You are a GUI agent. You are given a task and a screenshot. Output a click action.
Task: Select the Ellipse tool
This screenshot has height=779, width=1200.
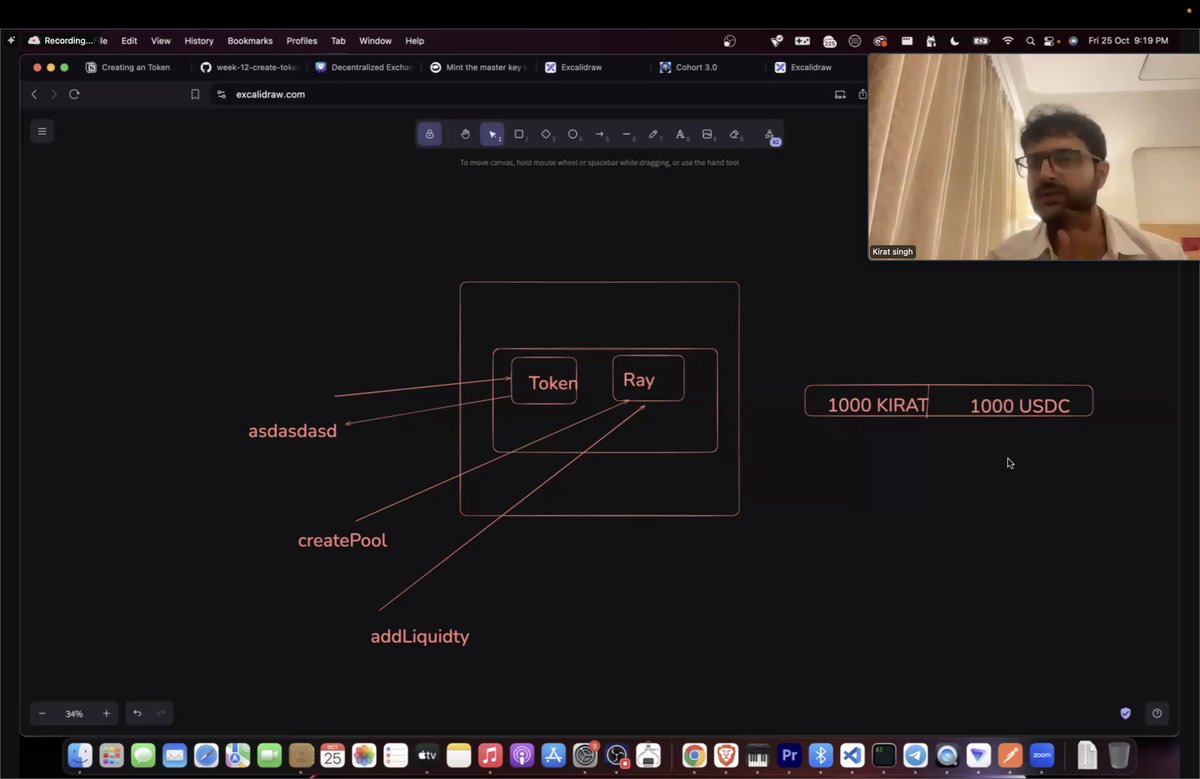coord(573,133)
